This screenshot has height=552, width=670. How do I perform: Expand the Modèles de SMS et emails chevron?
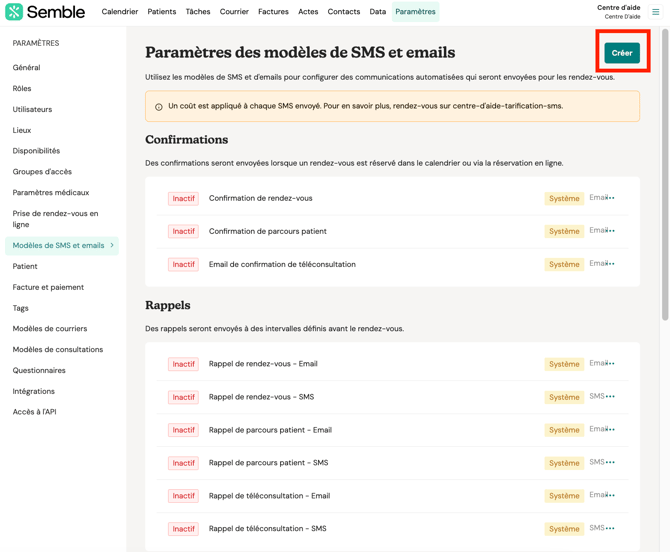(x=112, y=245)
